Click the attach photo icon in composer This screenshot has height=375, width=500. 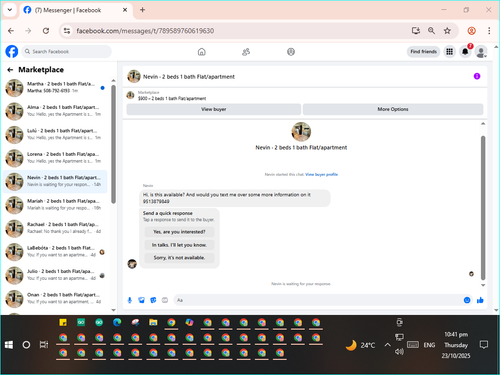(x=141, y=300)
